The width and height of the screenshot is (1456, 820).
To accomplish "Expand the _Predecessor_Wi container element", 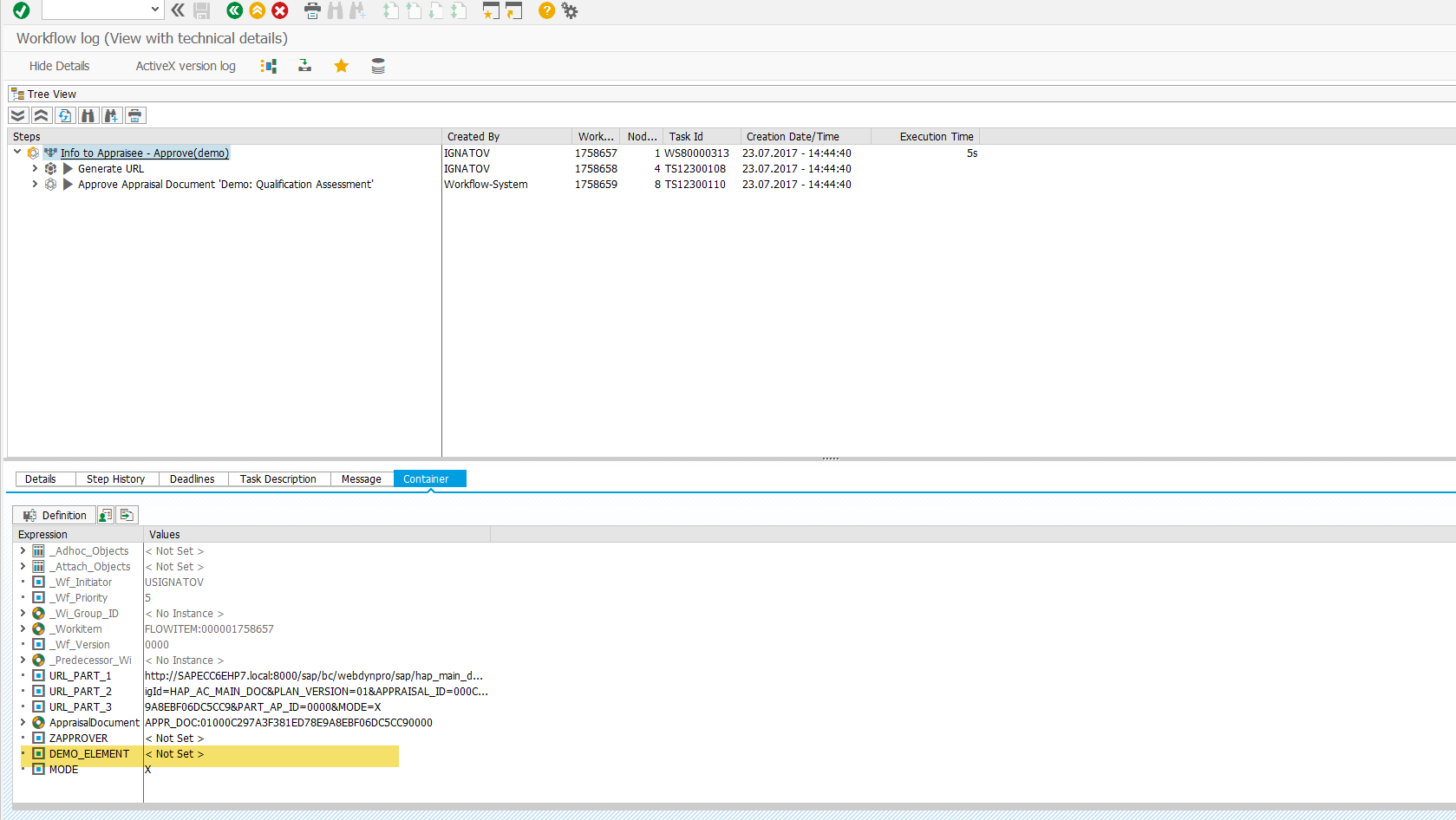I will click(23, 660).
